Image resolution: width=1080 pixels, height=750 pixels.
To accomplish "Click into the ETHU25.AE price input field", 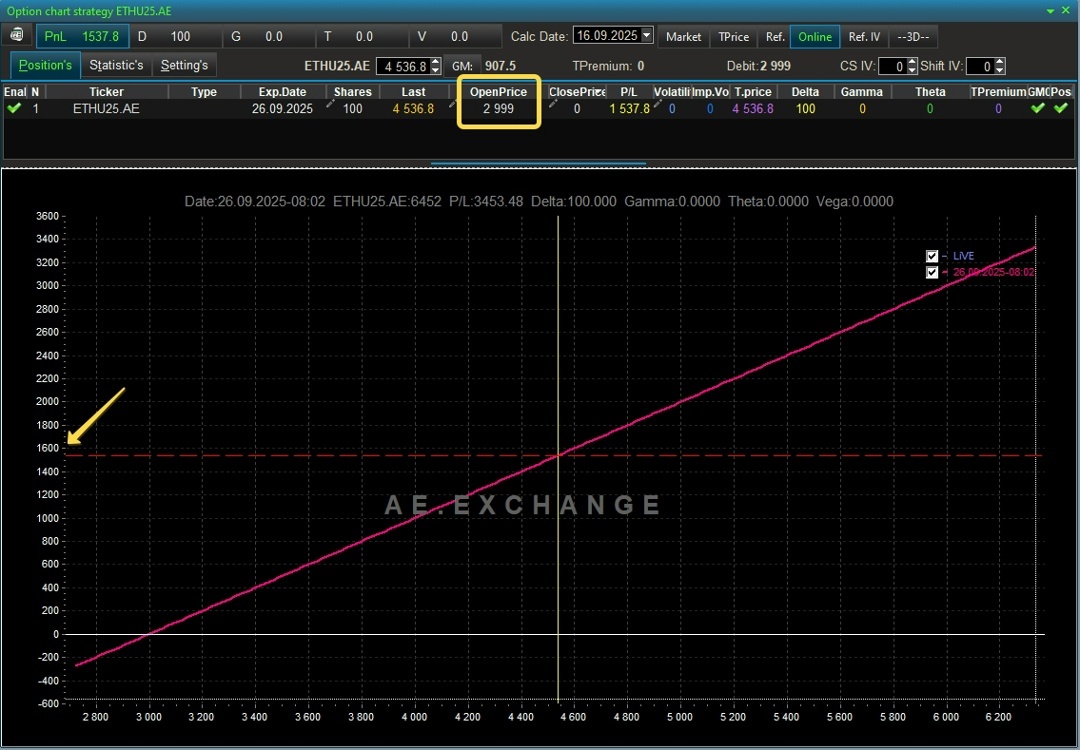I will 403,66.
